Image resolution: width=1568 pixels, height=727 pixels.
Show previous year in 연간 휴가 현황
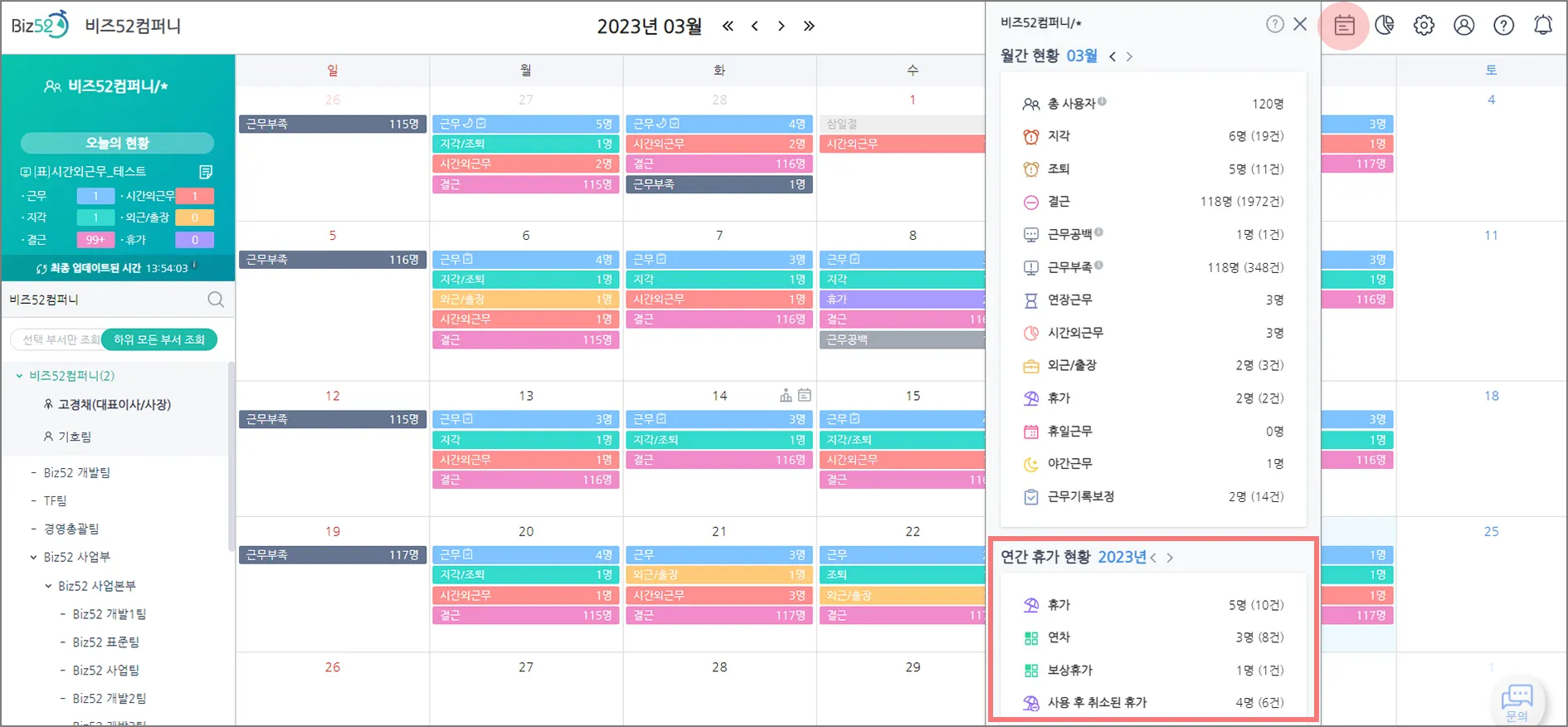1153,558
